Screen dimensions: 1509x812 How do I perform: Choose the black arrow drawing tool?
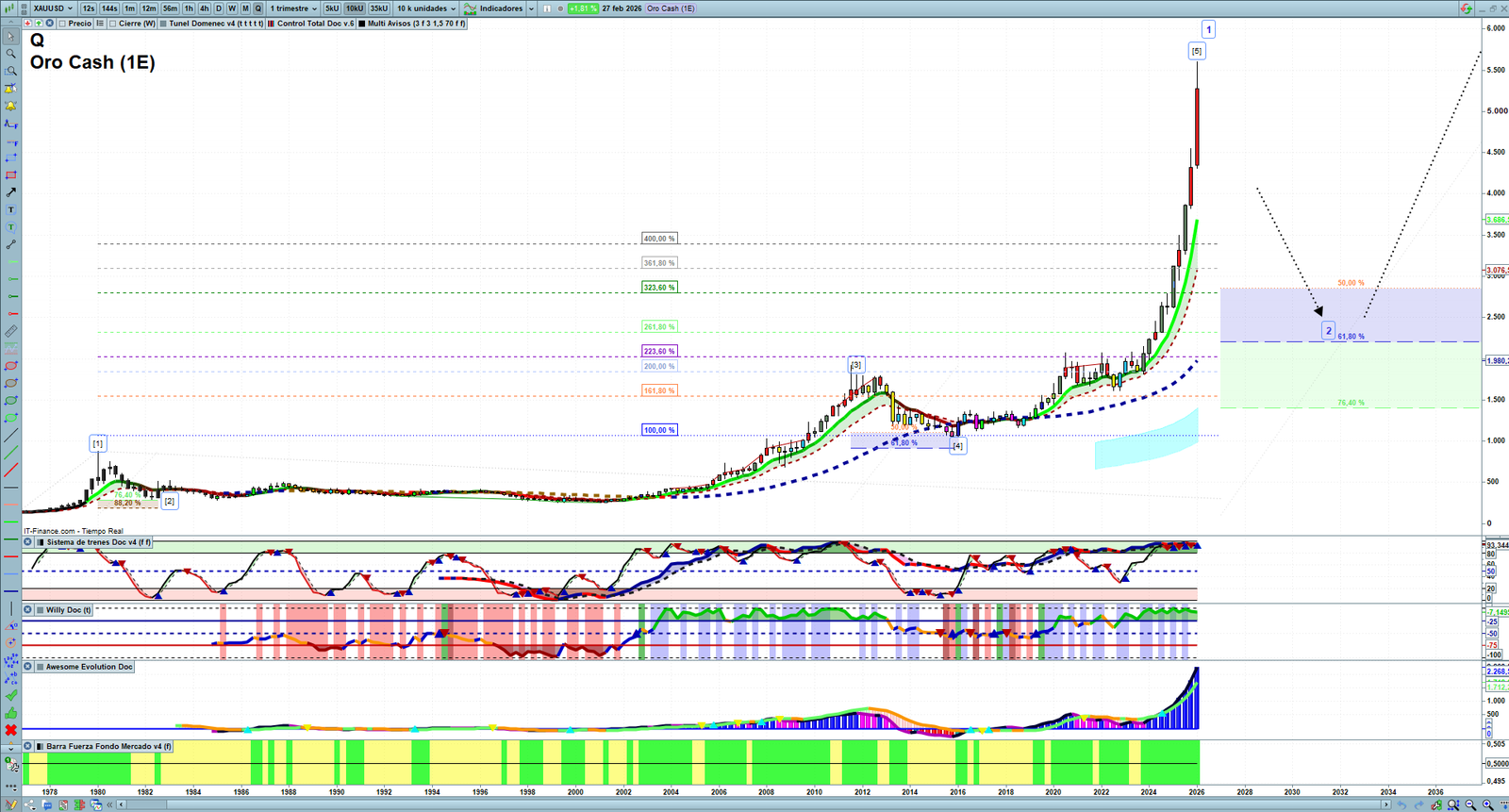pyautogui.click(x=10, y=192)
